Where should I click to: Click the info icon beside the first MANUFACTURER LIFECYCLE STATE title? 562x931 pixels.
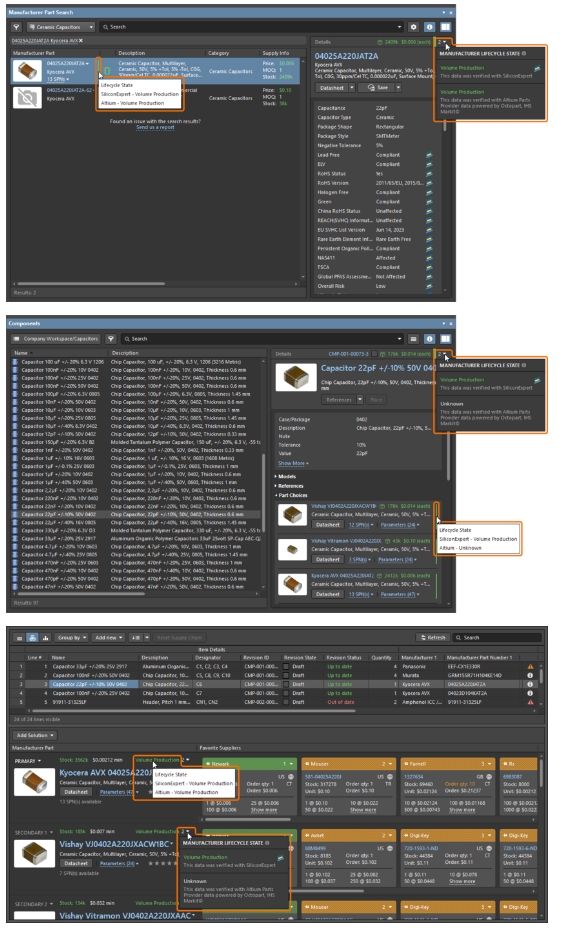click(523, 53)
